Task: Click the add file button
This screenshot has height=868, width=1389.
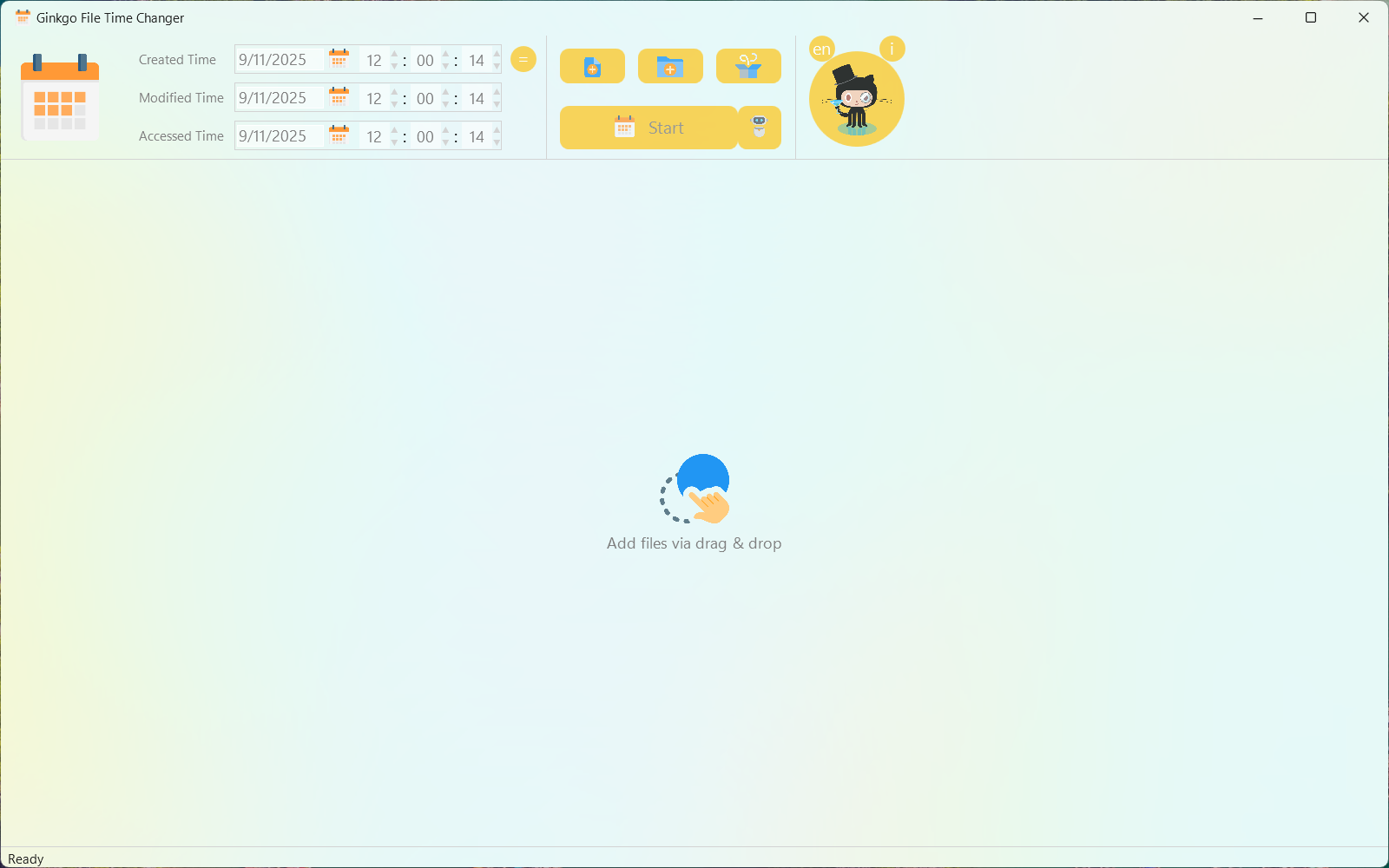Action: (x=592, y=67)
